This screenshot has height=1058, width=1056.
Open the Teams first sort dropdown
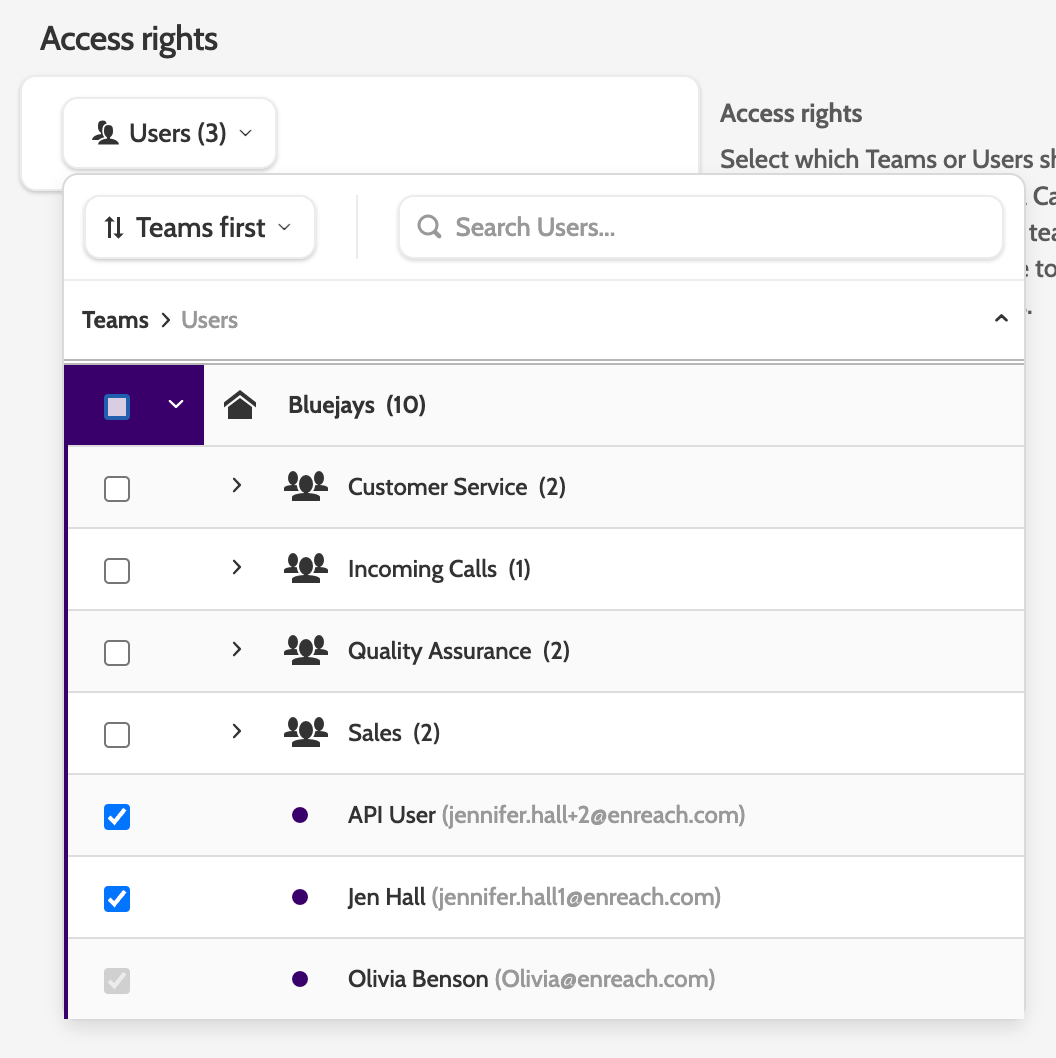[200, 228]
